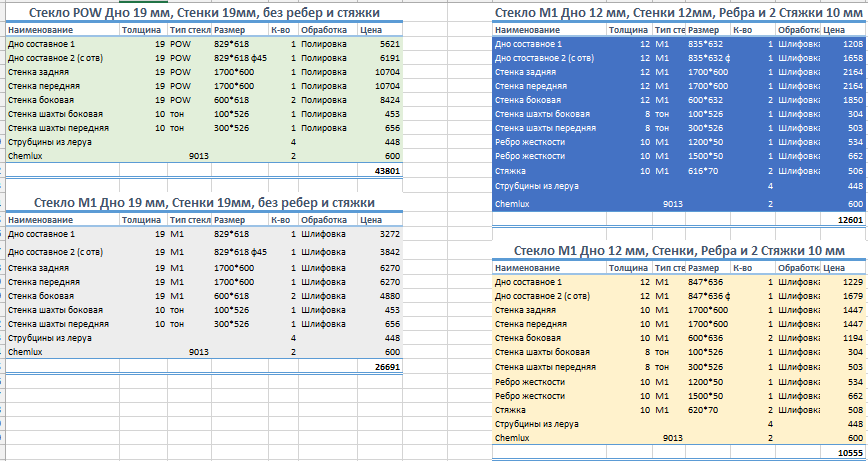The width and height of the screenshot is (868, 461).
Task: Click size 600*636 in yellow table
Action: (705, 338)
